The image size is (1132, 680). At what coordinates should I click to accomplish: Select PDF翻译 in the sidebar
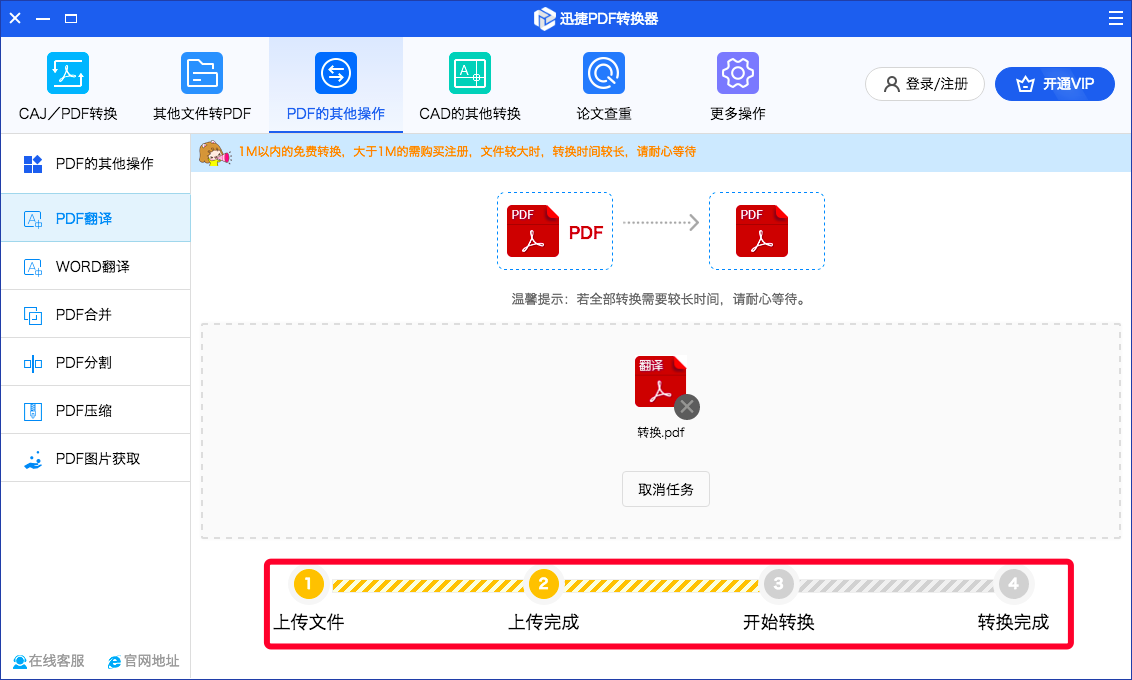[95, 219]
